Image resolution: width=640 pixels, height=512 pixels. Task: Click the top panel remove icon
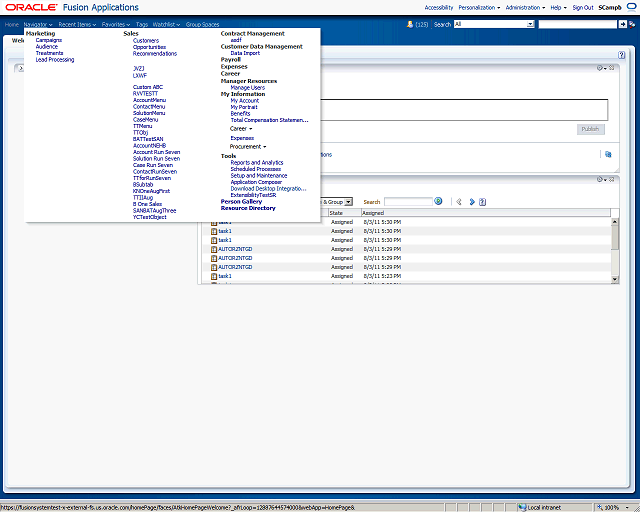pyautogui.click(x=611, y=68)
